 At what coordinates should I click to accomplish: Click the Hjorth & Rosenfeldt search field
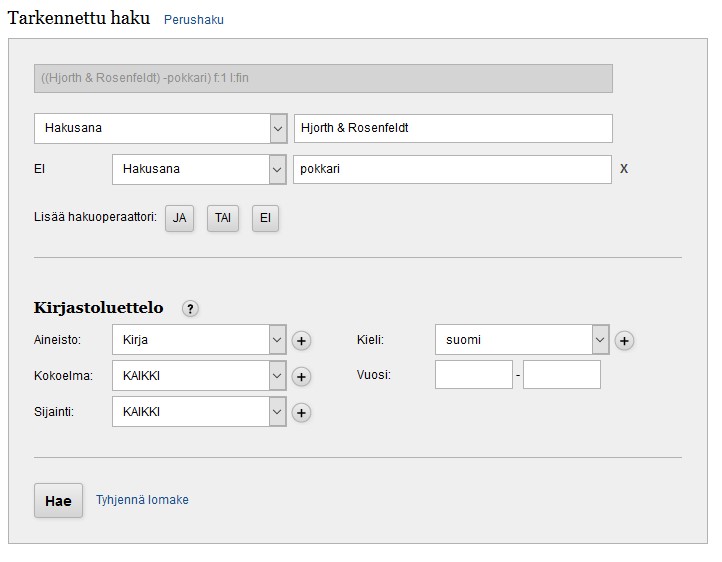[453, 128]
